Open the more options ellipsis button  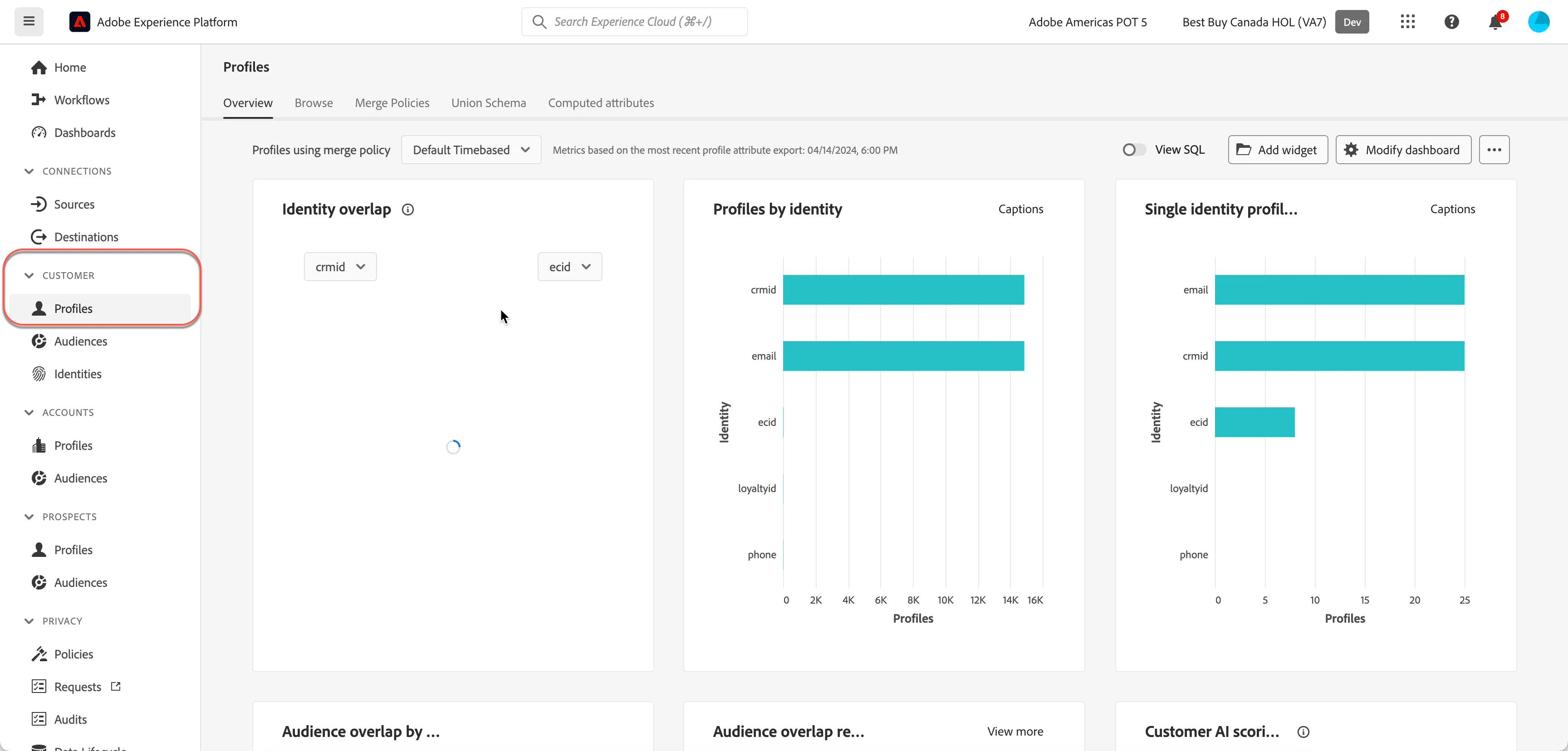1494,150
